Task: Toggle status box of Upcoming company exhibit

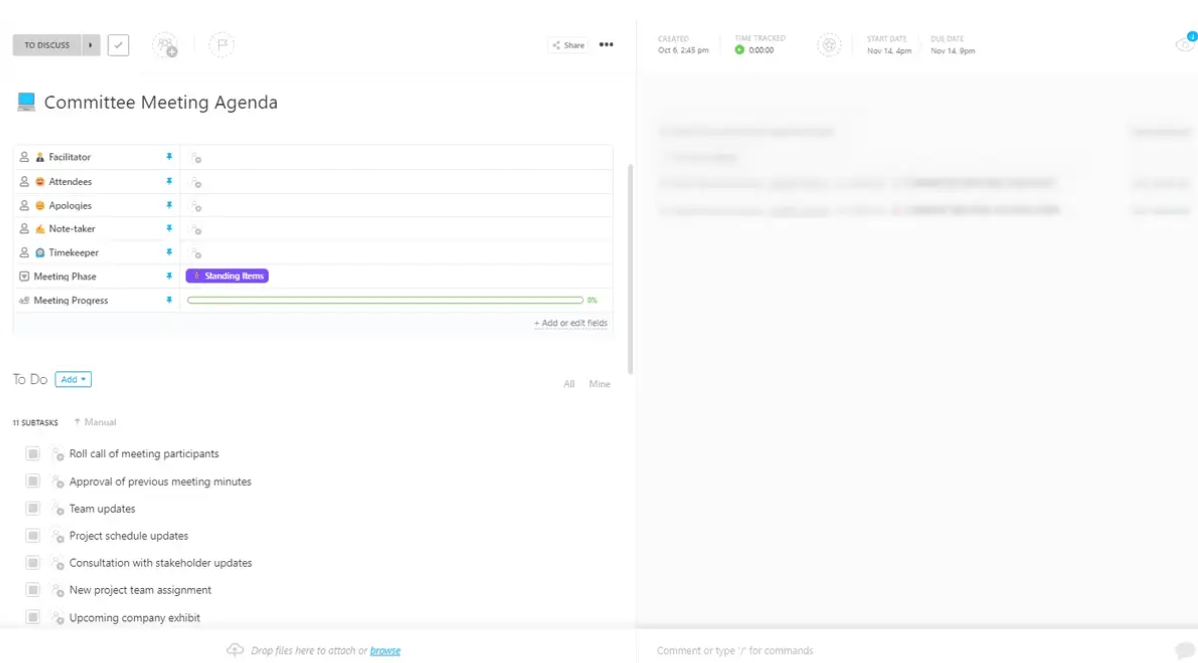Action: [x=33, y=617]
